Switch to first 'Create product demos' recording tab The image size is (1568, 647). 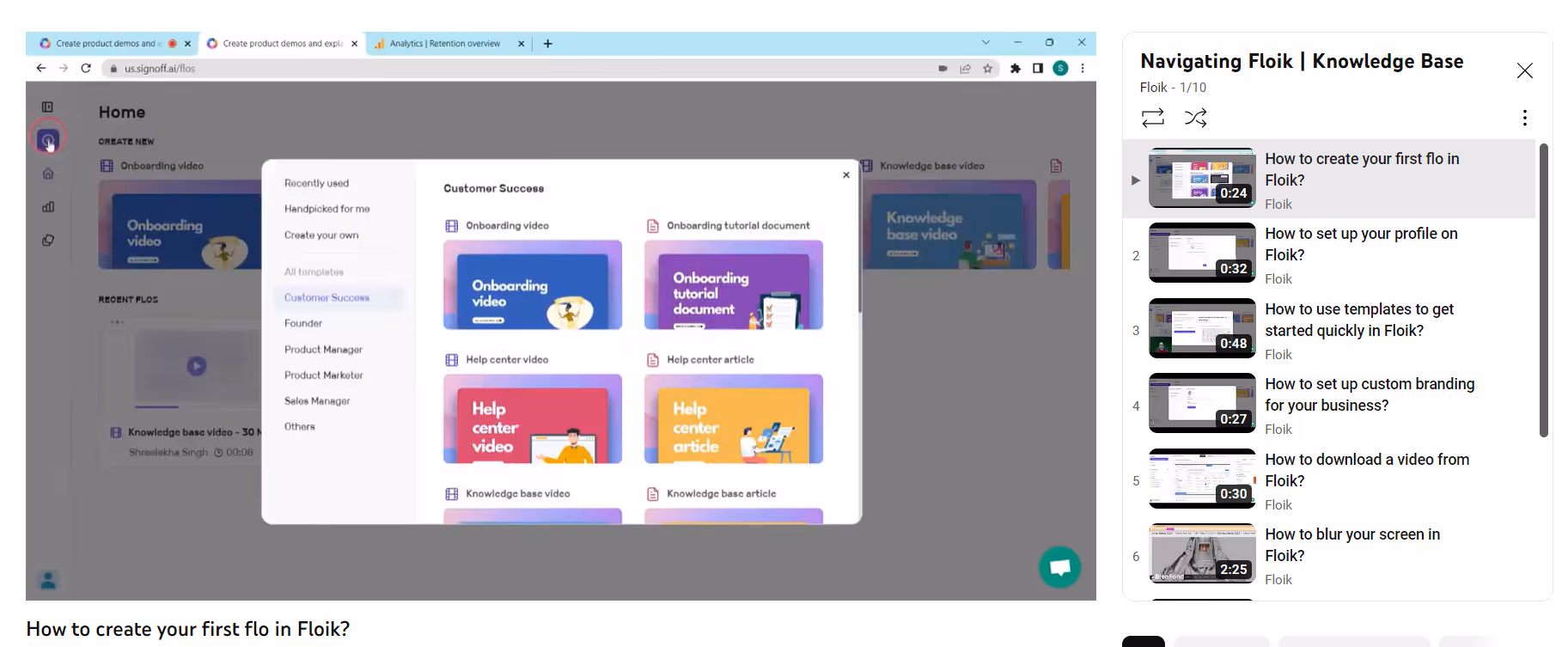point(107,43)
